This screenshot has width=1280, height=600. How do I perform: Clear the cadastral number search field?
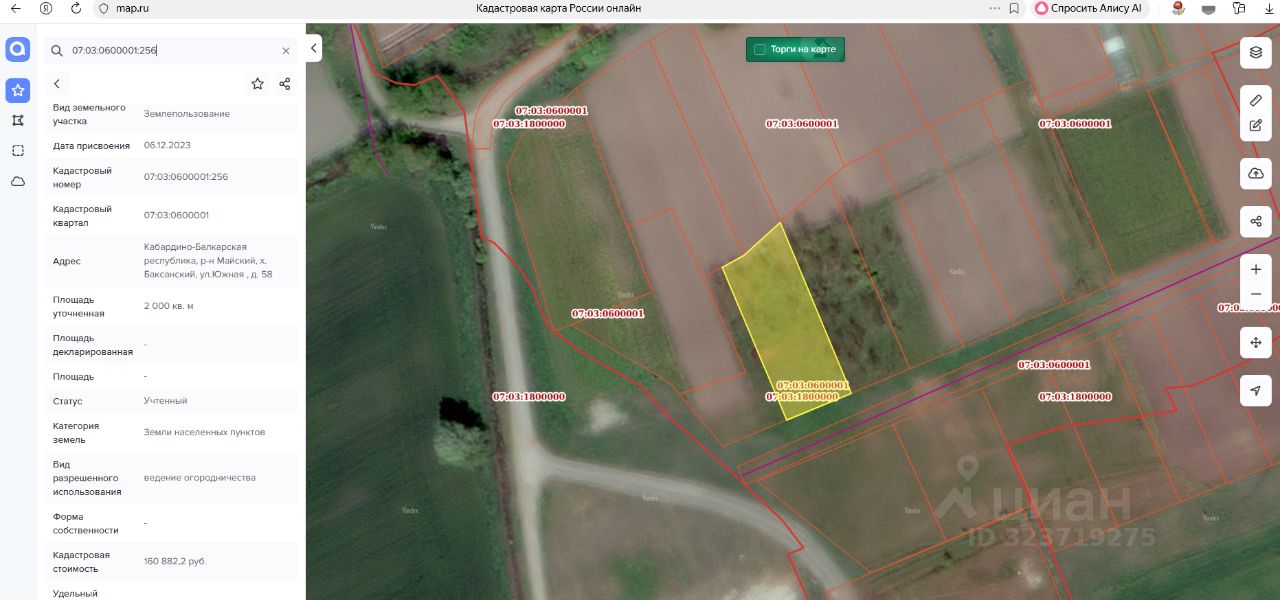coord(286,50)
